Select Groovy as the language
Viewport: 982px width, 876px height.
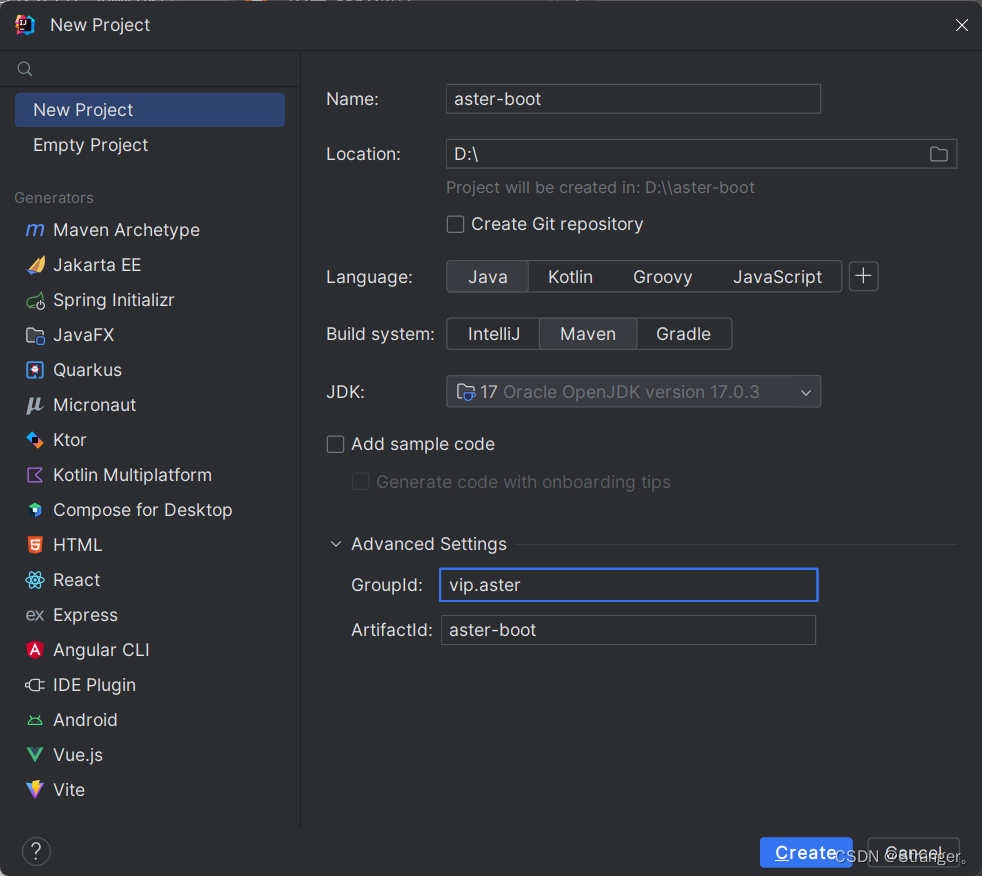point(663,277)
